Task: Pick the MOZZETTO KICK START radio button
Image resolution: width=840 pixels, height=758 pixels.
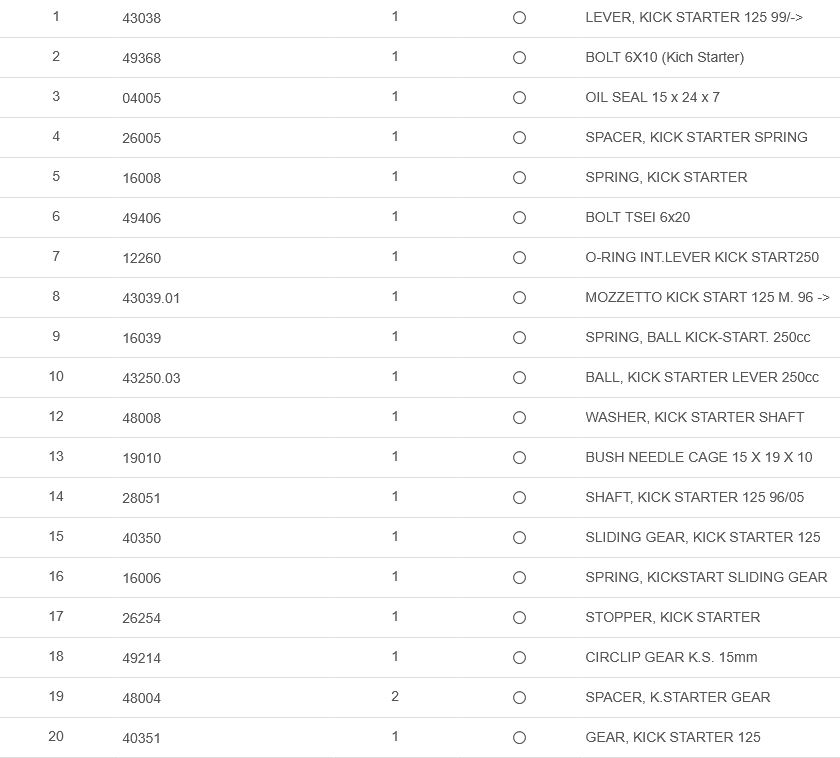Action: pos(519,298)
